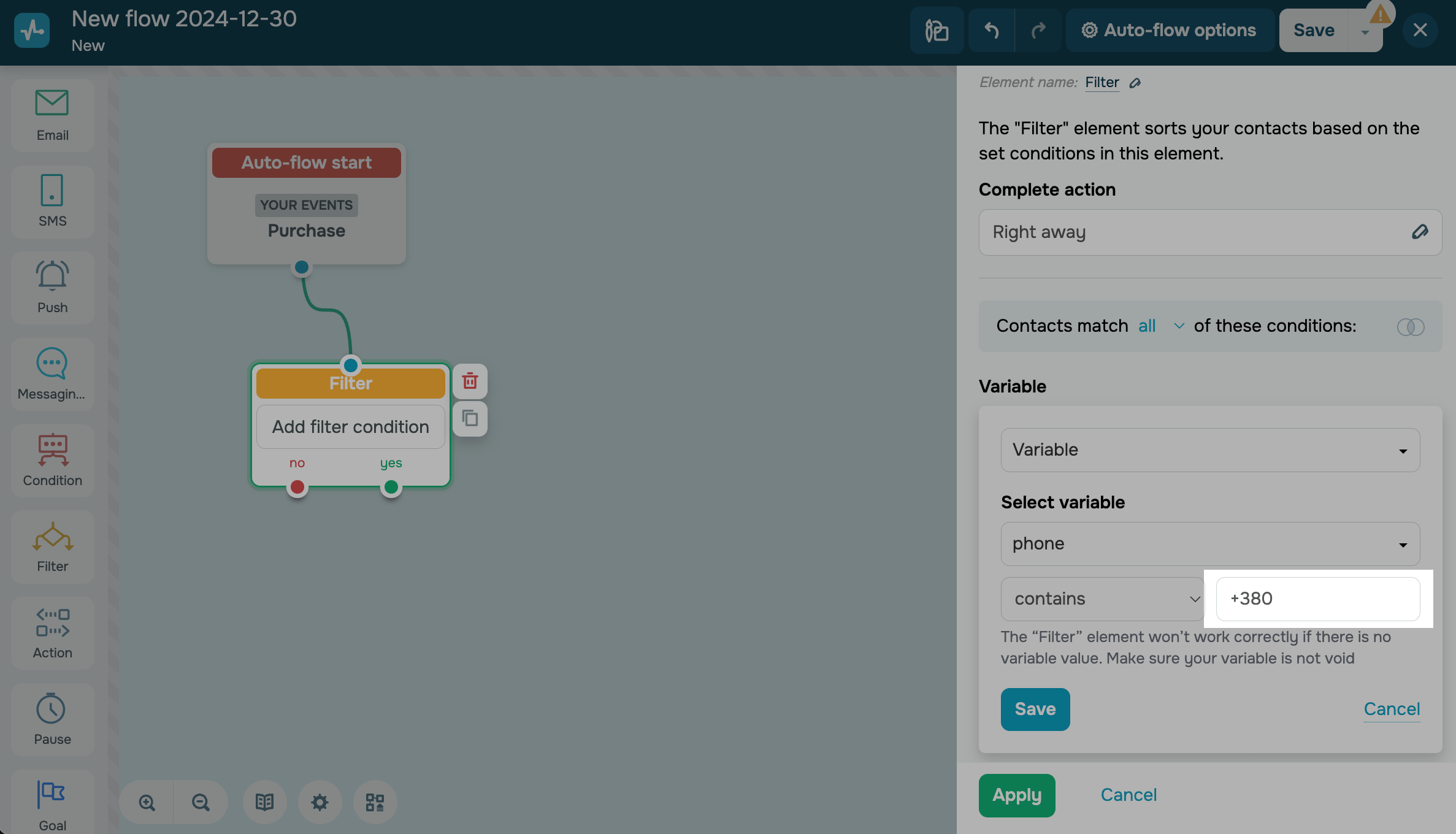Click the green Apply button
The height and width of the screenshot is (834, 1456).
pyautogui.click(x=1017, y=795)
